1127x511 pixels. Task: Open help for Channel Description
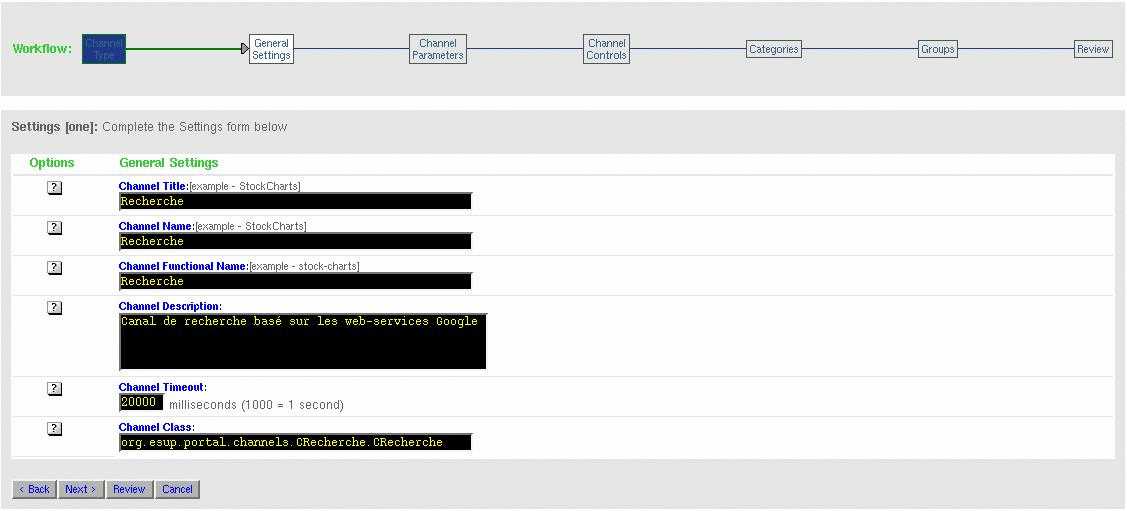tap(55, 308)
